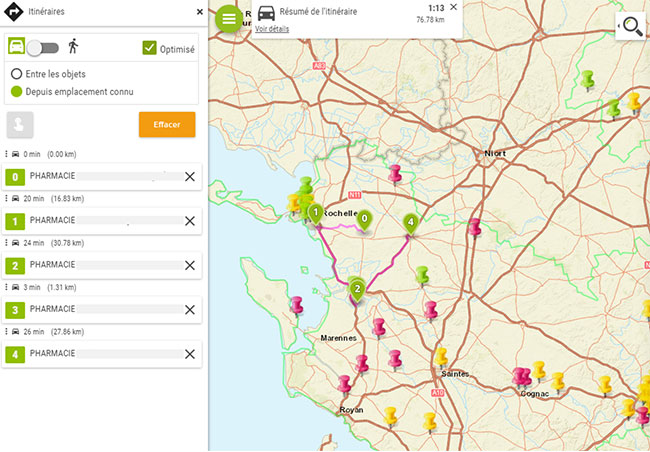Click the Itinéraires panel header icon
The width and height of the screenshot is (650, 452).
12,11
